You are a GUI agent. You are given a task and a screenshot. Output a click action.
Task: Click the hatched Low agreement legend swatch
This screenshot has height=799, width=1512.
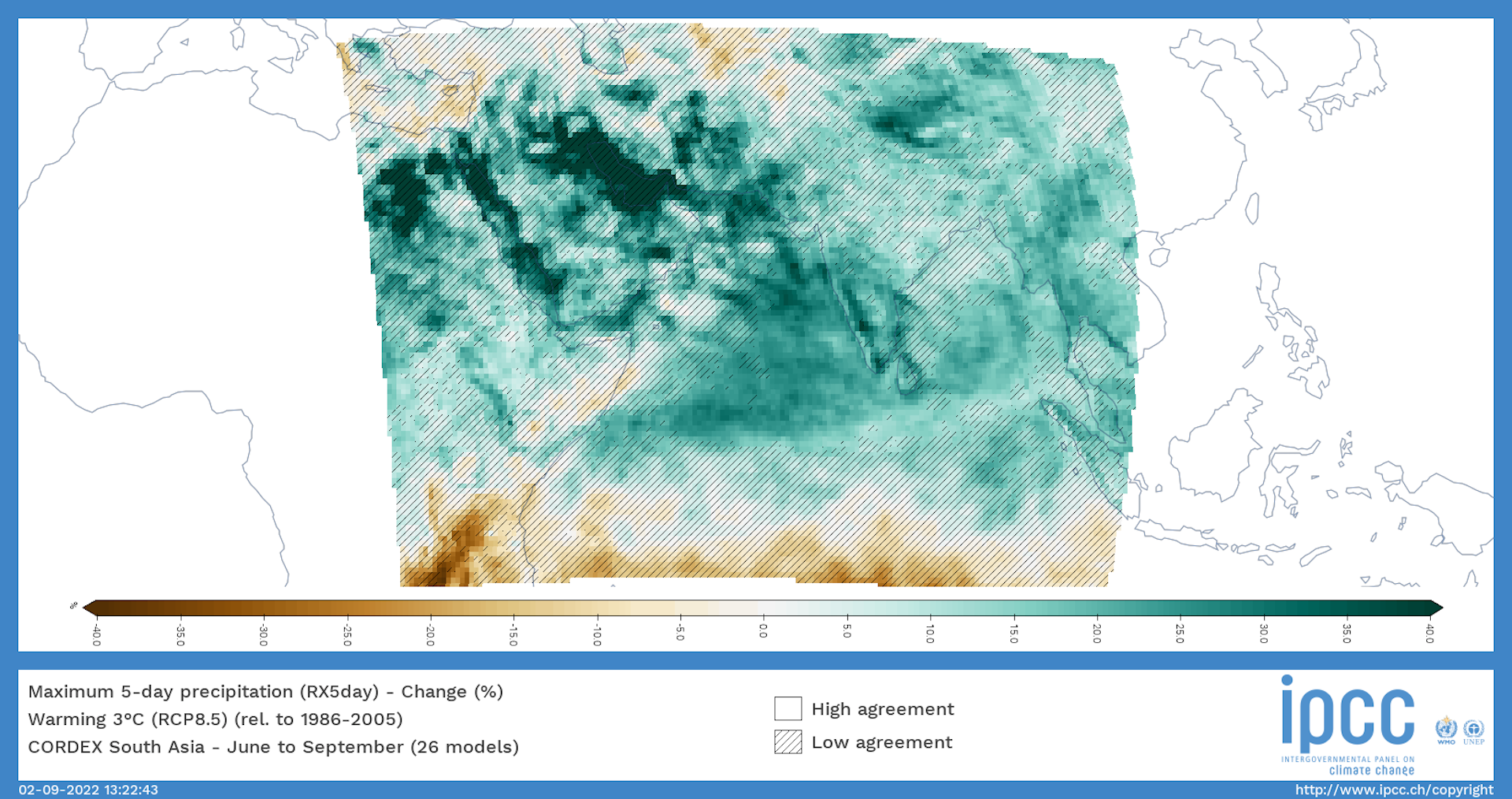[787, 742]
